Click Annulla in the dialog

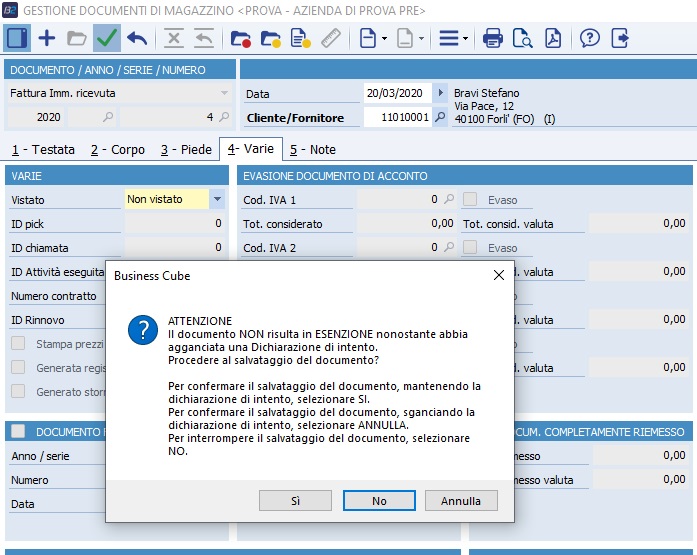[461, 500]
